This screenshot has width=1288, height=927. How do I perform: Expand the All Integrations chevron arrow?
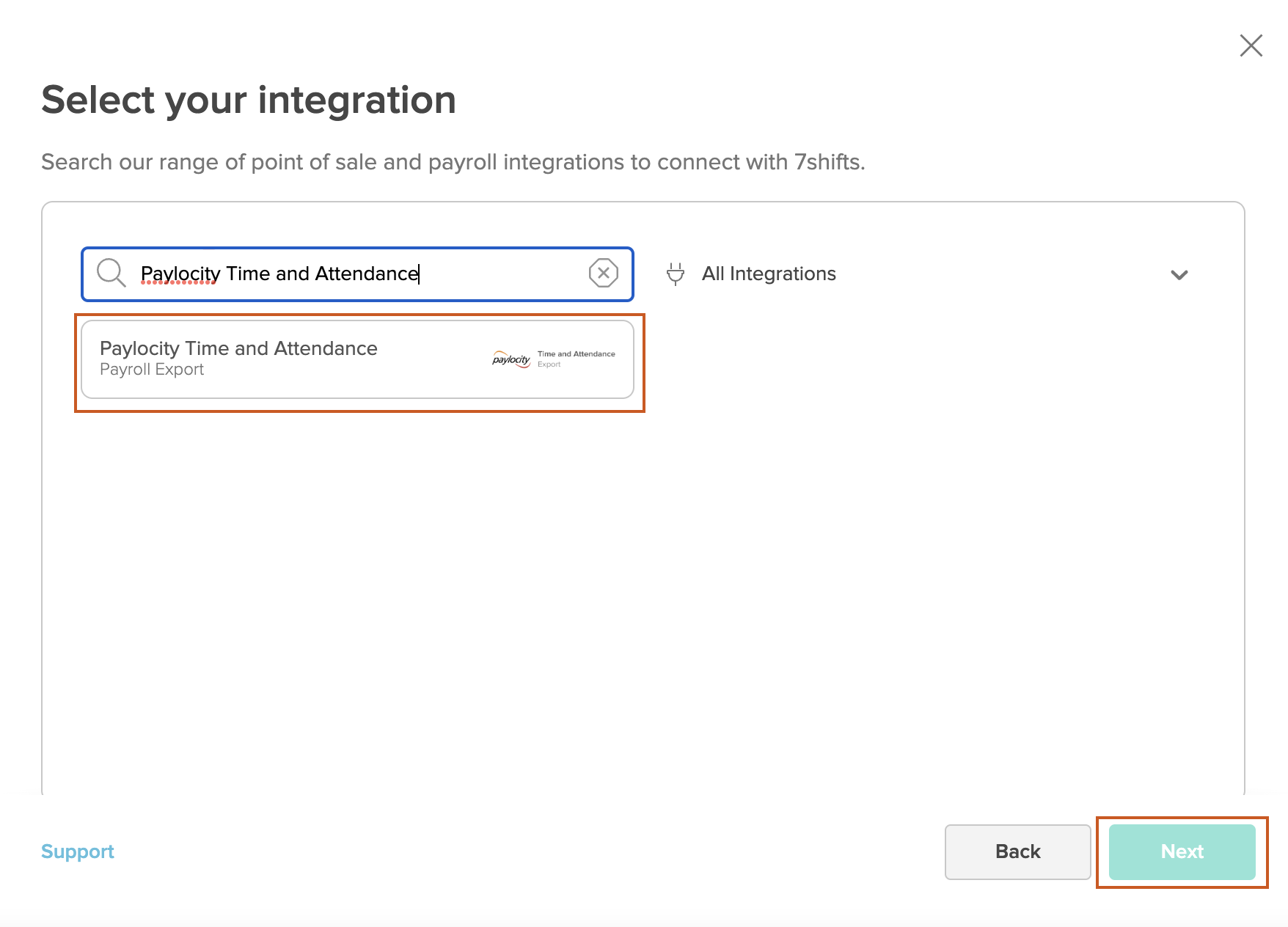pos(1179,275)
